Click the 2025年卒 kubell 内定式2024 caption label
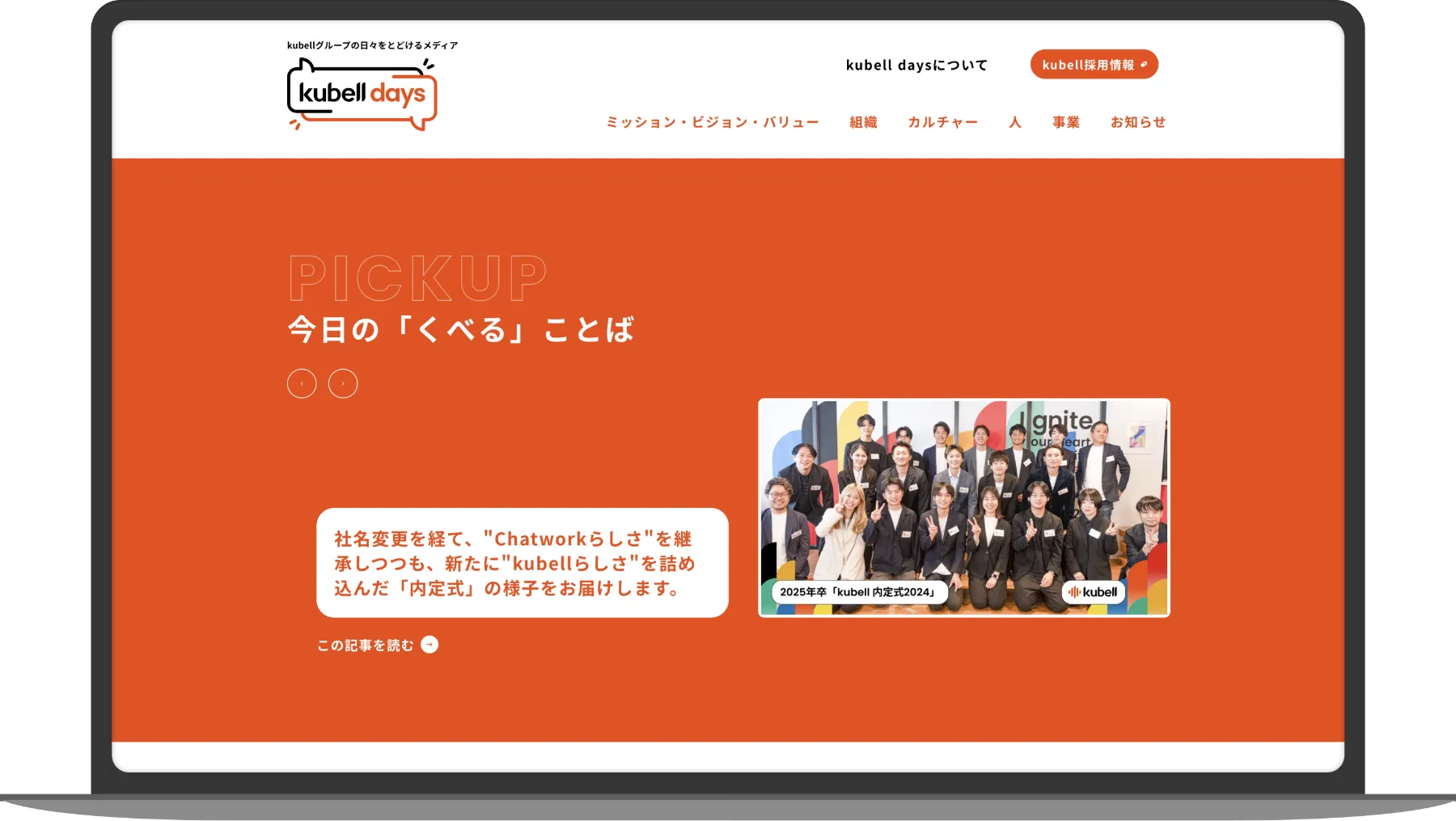This screenshot has height=821, width=1456. click(x=859, y=592)
